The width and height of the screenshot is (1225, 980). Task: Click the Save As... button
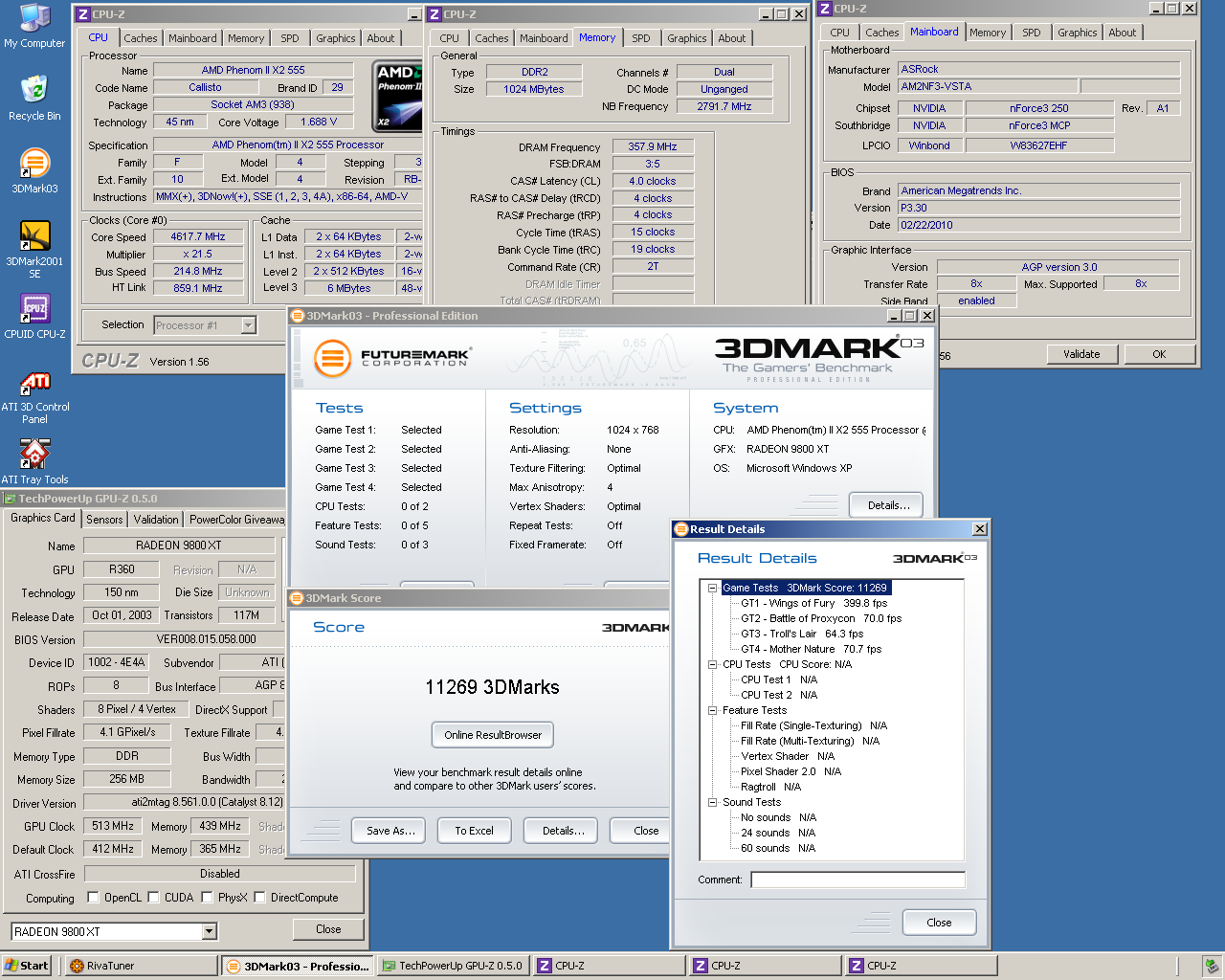(x=390, y=831)
